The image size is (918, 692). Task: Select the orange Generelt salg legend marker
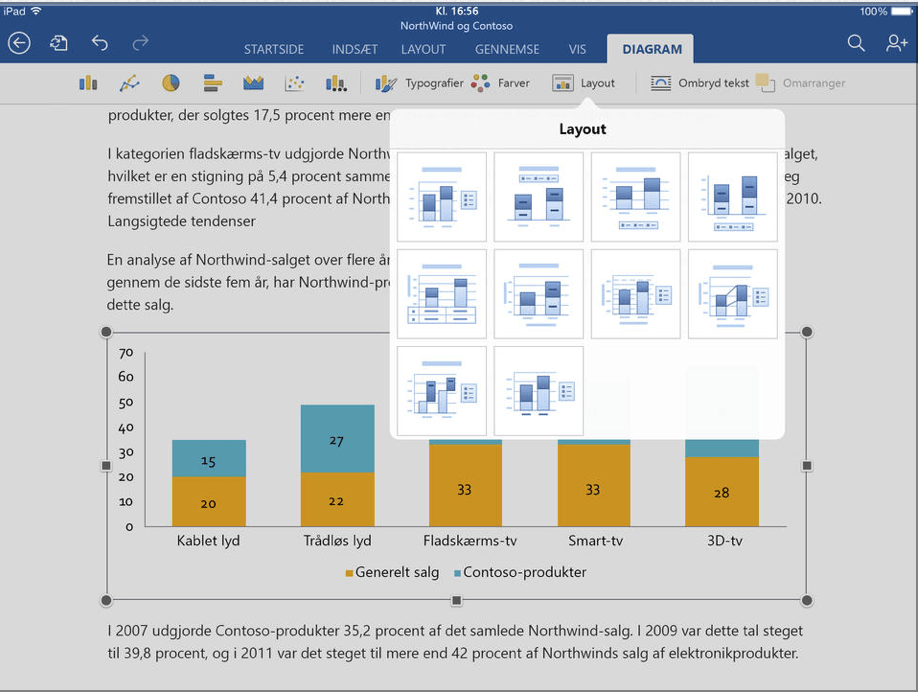click(x=349, y=573)
